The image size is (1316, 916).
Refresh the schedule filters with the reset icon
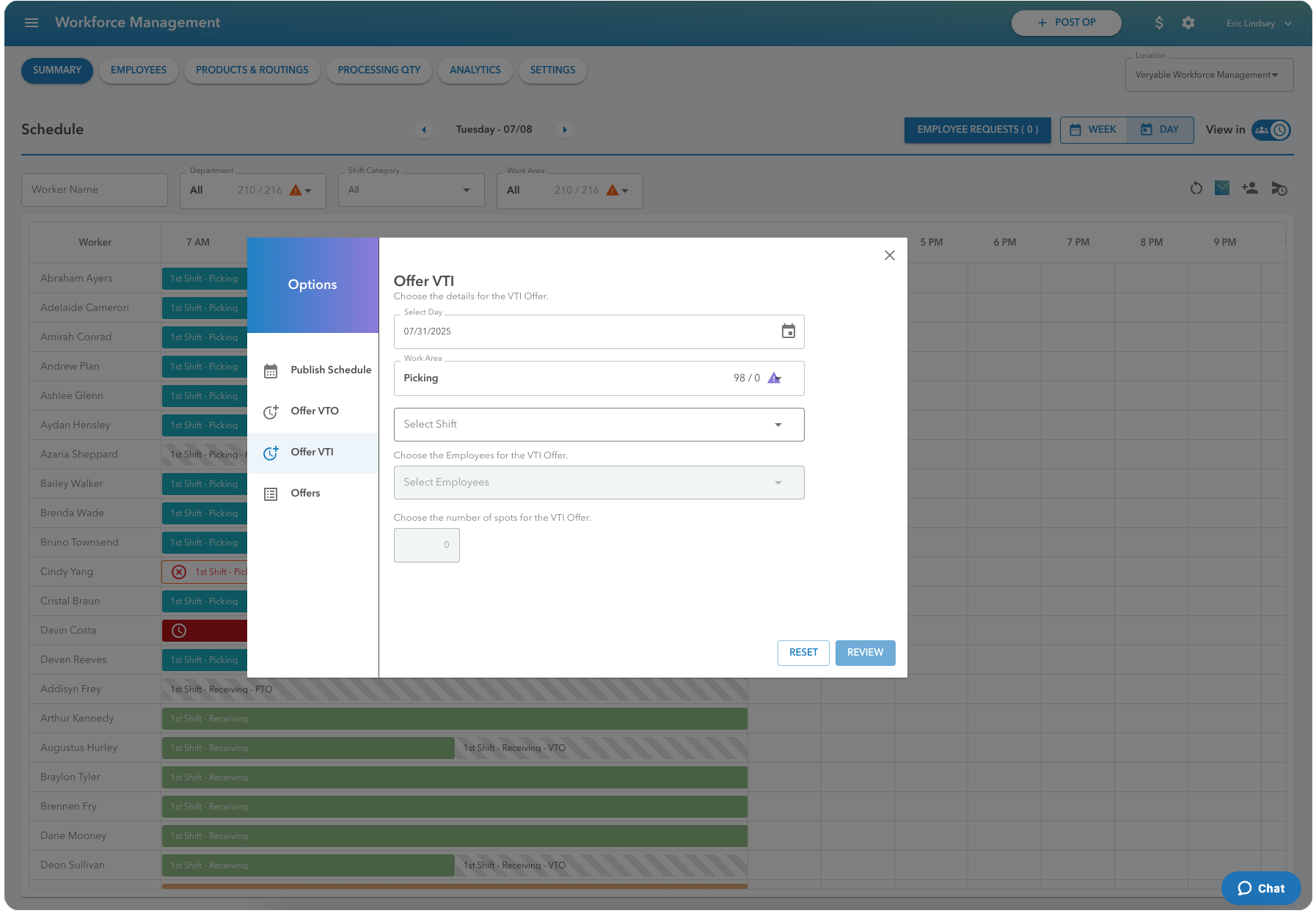[1196, 188]
